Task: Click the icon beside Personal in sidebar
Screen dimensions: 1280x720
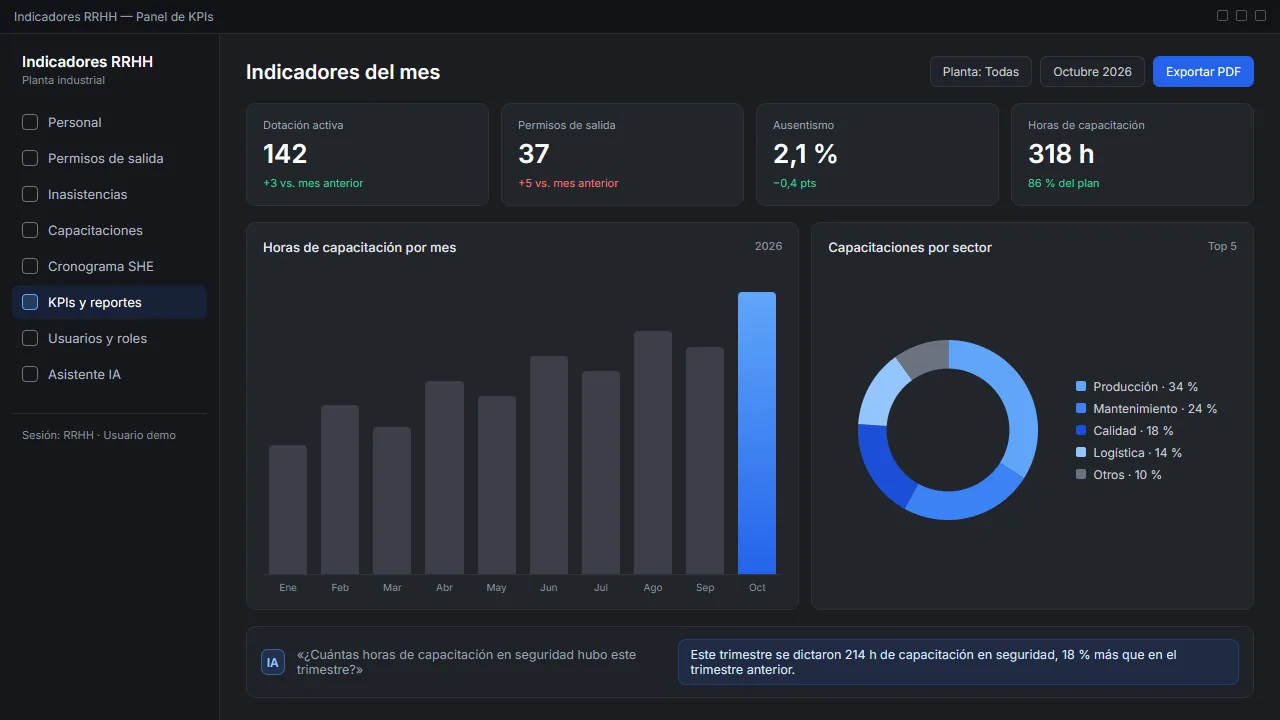Action: tap(30, 122)
